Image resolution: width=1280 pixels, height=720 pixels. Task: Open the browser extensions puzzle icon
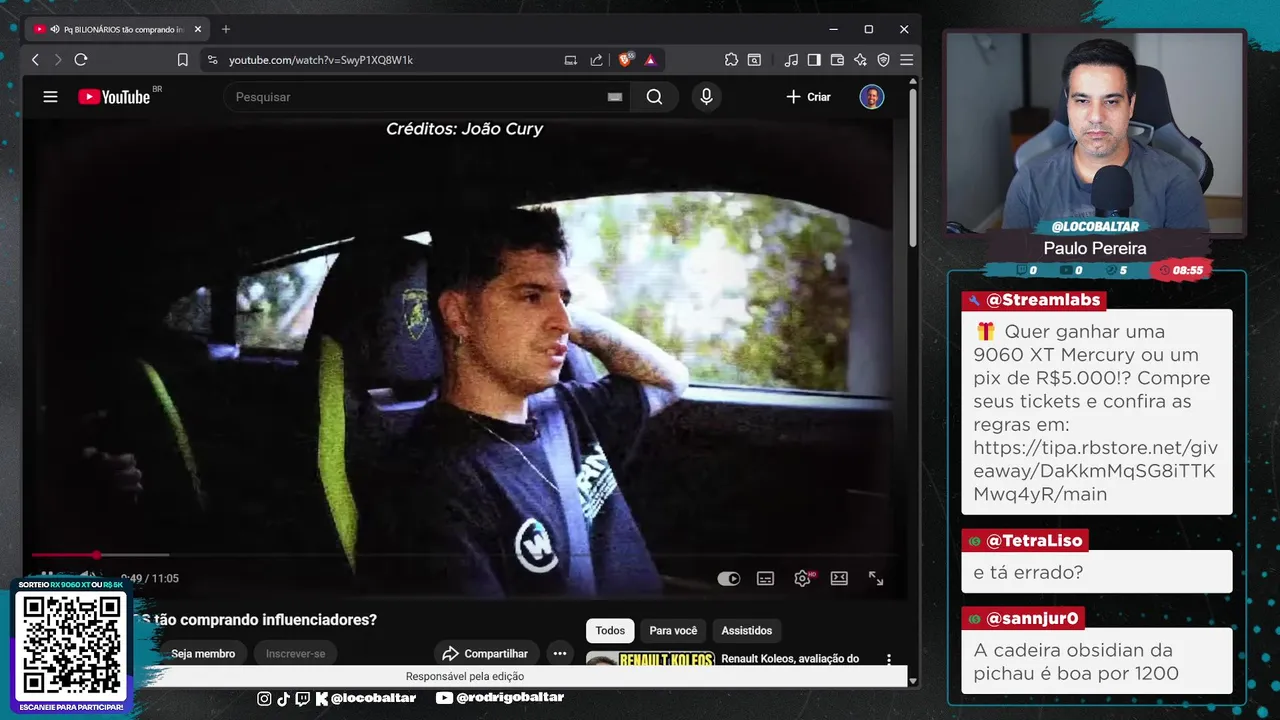pos(732,60)
